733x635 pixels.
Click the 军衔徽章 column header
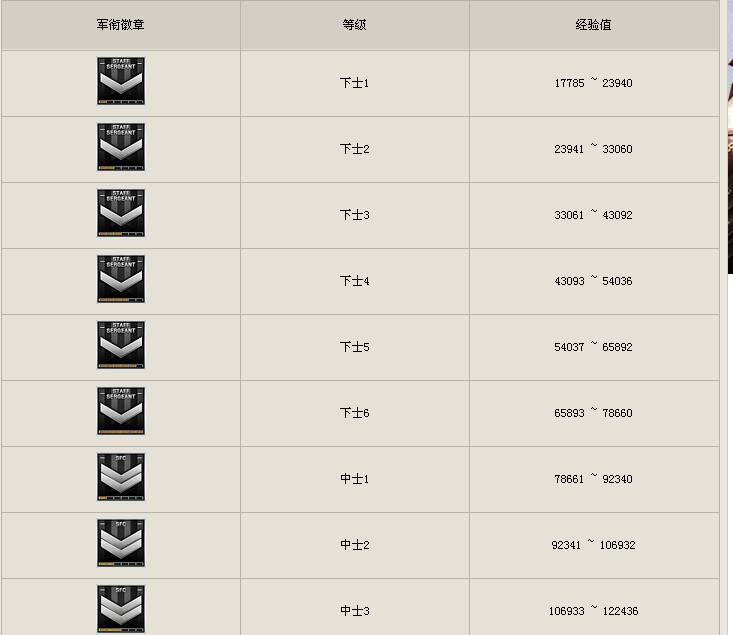pyautogui.click(x=120, y=24)
